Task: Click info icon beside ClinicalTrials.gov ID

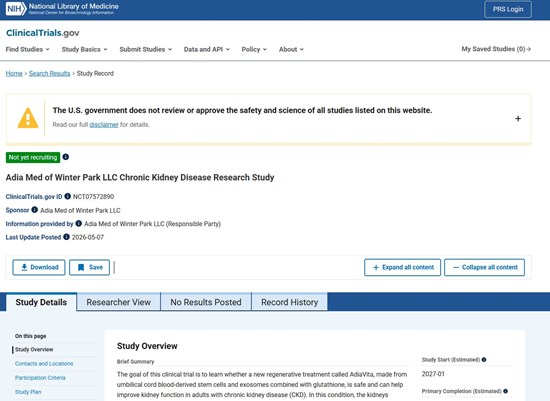Action: (x=68, y=196)
